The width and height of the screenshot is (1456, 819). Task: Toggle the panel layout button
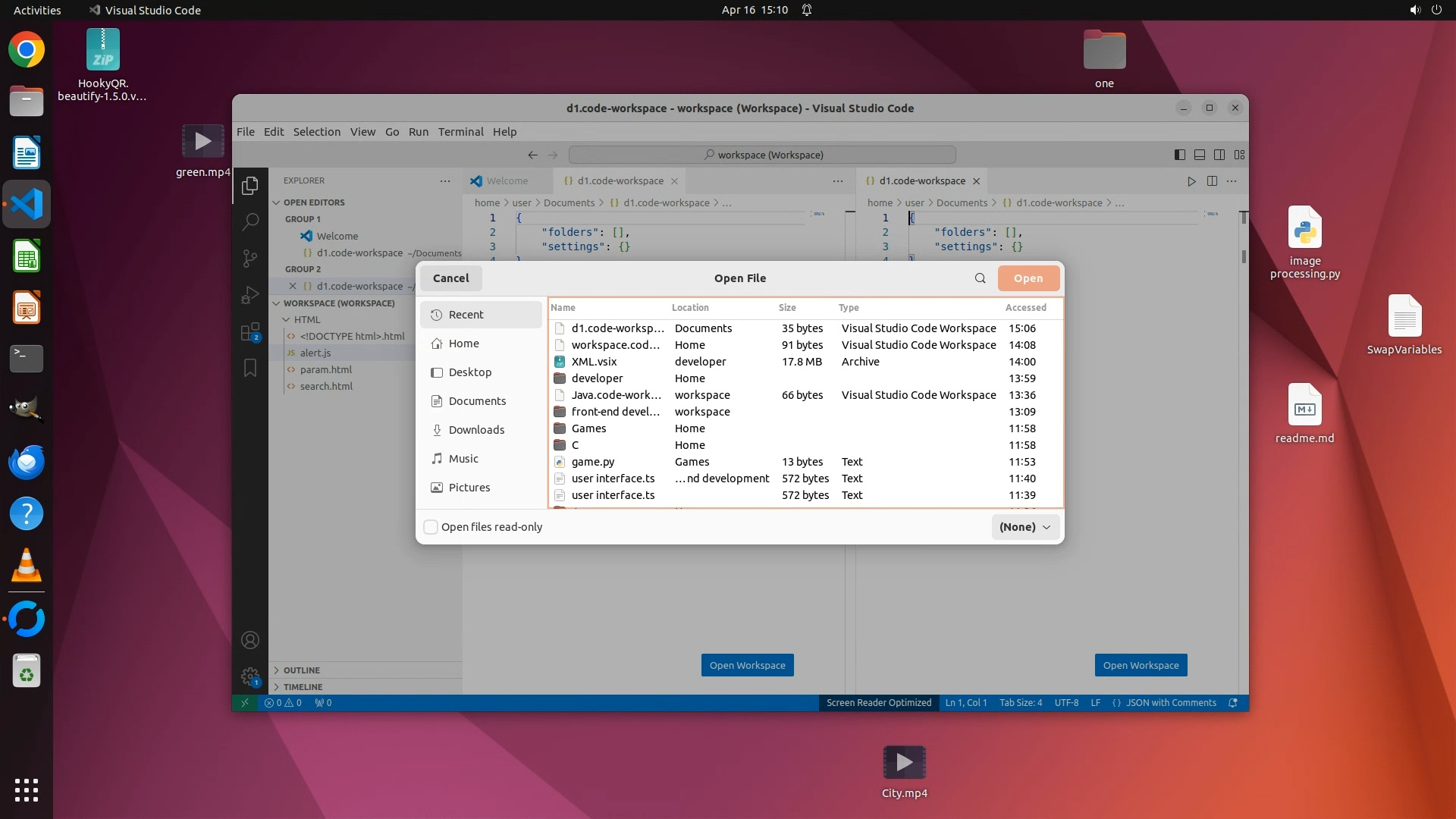tap(1200, 155)
